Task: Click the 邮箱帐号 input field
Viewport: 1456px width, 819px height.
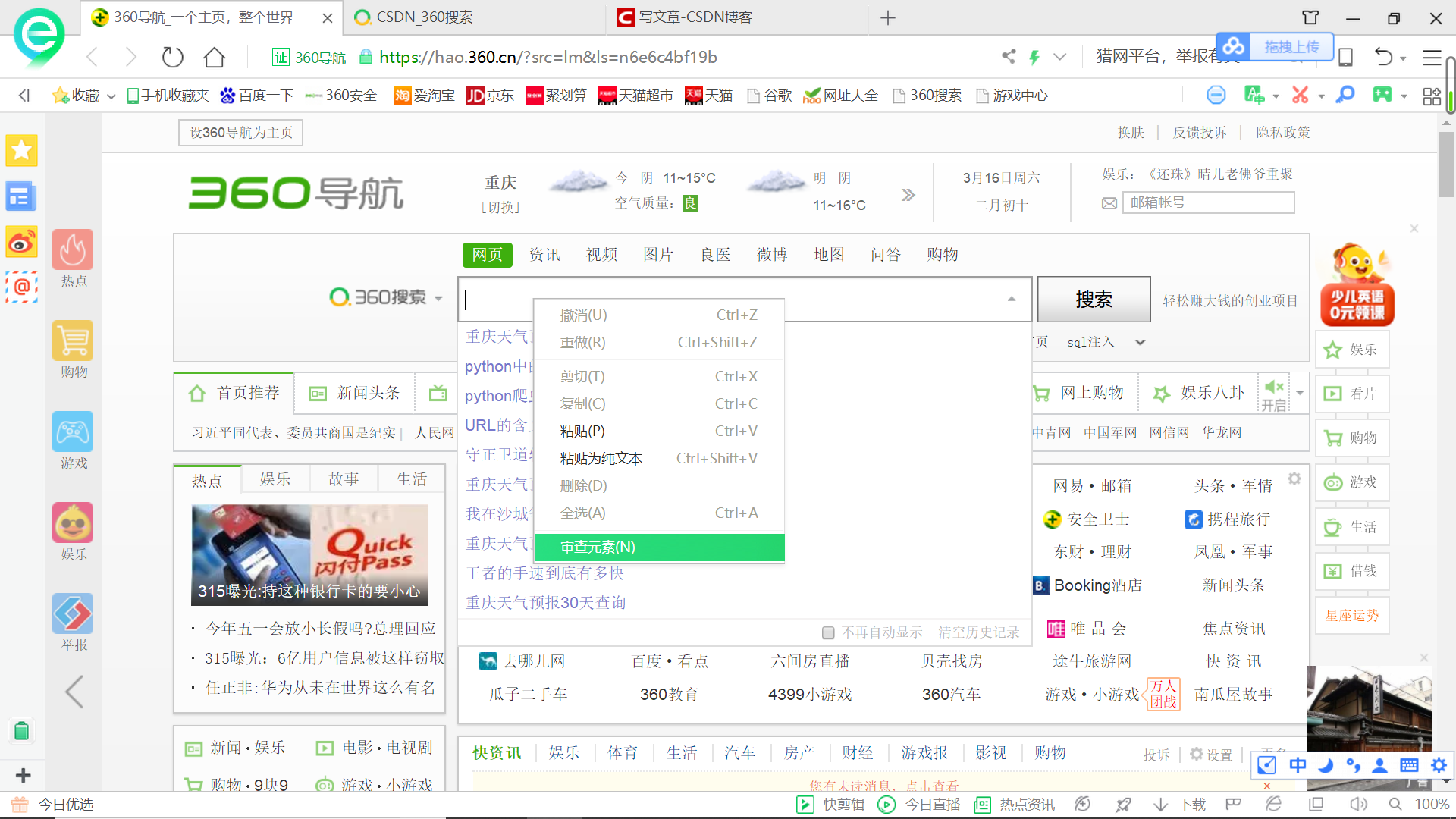Action: [x=1208, y=202]
